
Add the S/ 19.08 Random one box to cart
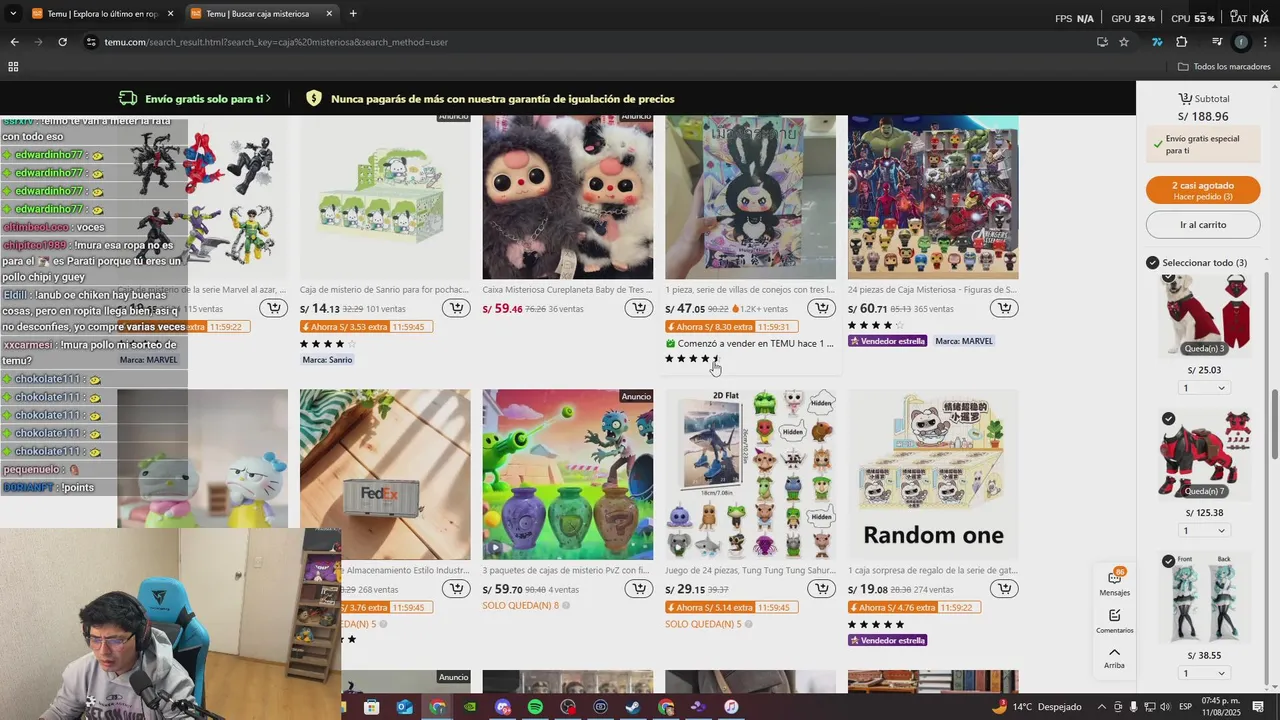[x=1004, y=588]
